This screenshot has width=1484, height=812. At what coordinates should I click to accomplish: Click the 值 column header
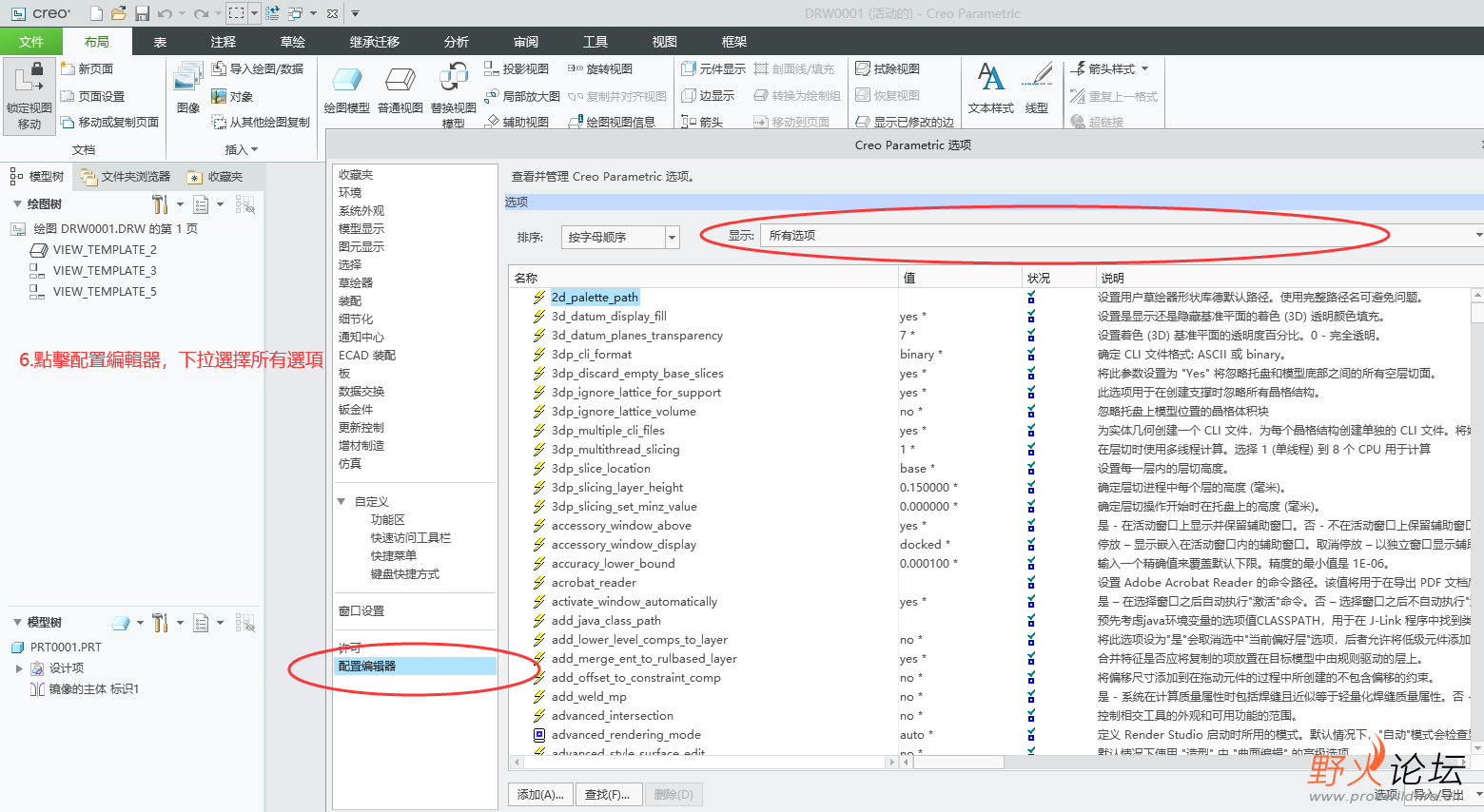tap(960, 278)
